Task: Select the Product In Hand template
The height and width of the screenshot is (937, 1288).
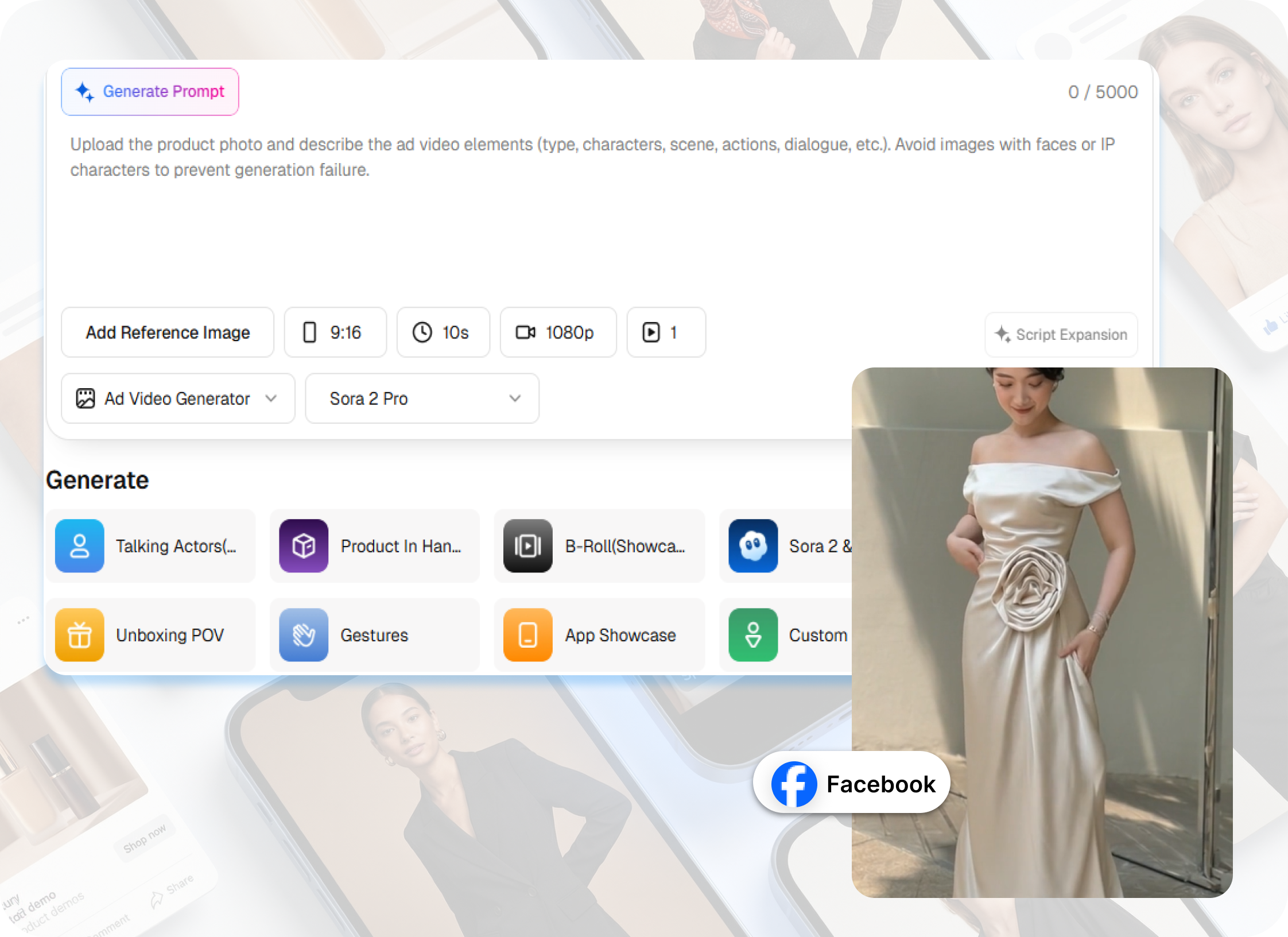Action: [x=375, y=546]
